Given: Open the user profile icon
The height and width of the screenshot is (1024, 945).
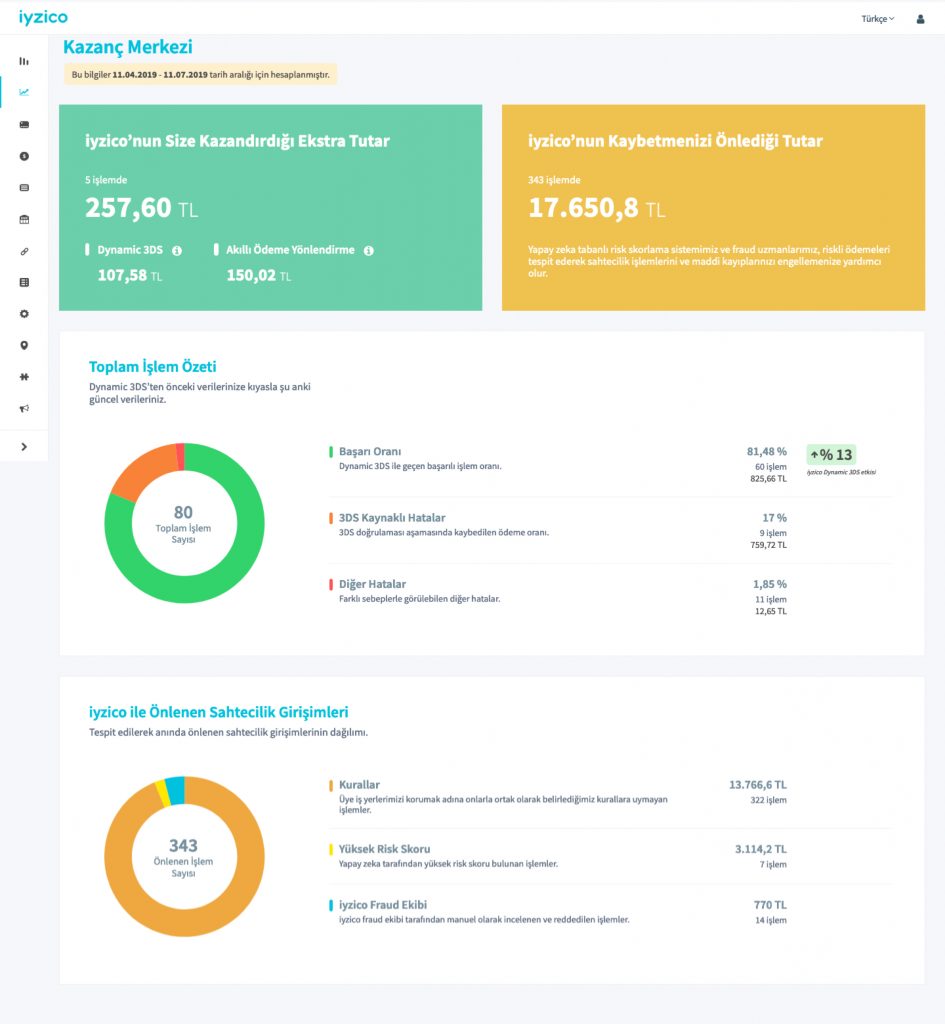Looking at the screenshot, I should pos(920,19).
